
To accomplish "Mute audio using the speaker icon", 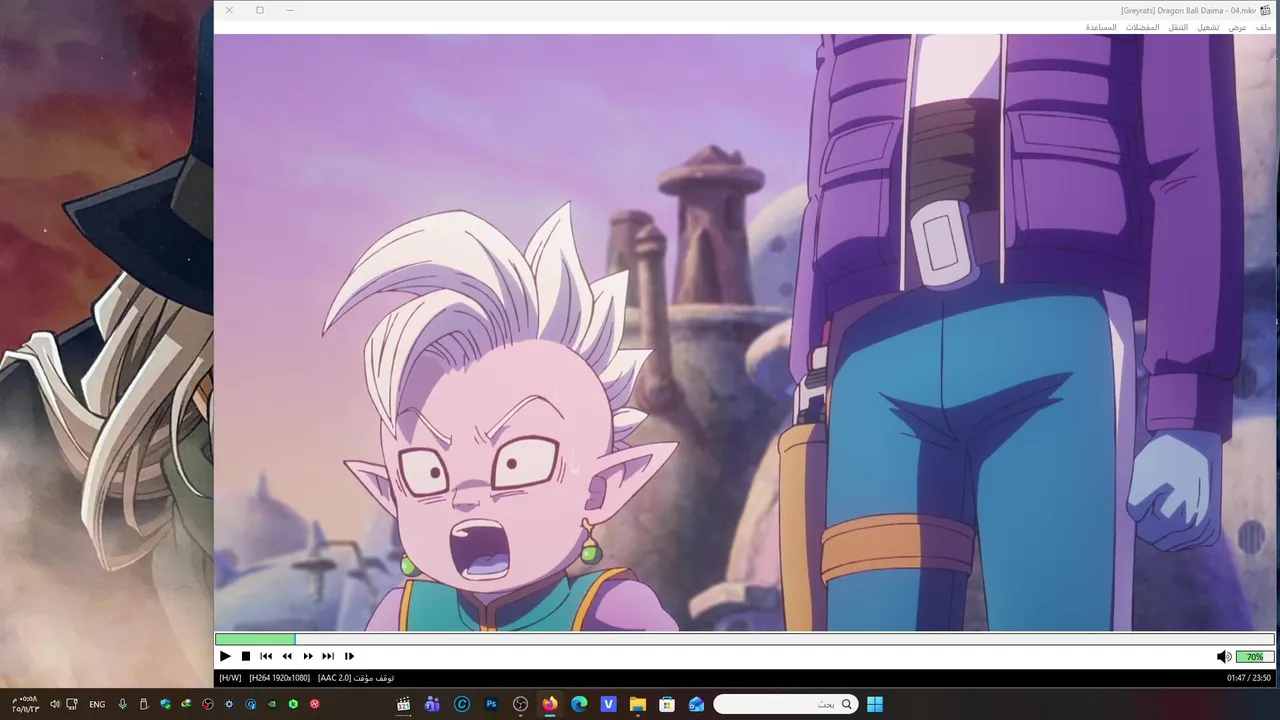I will coord(1223,657).
